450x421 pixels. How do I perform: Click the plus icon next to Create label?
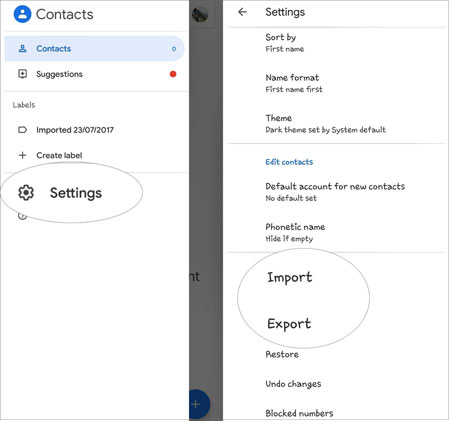[x=22, y=155]
